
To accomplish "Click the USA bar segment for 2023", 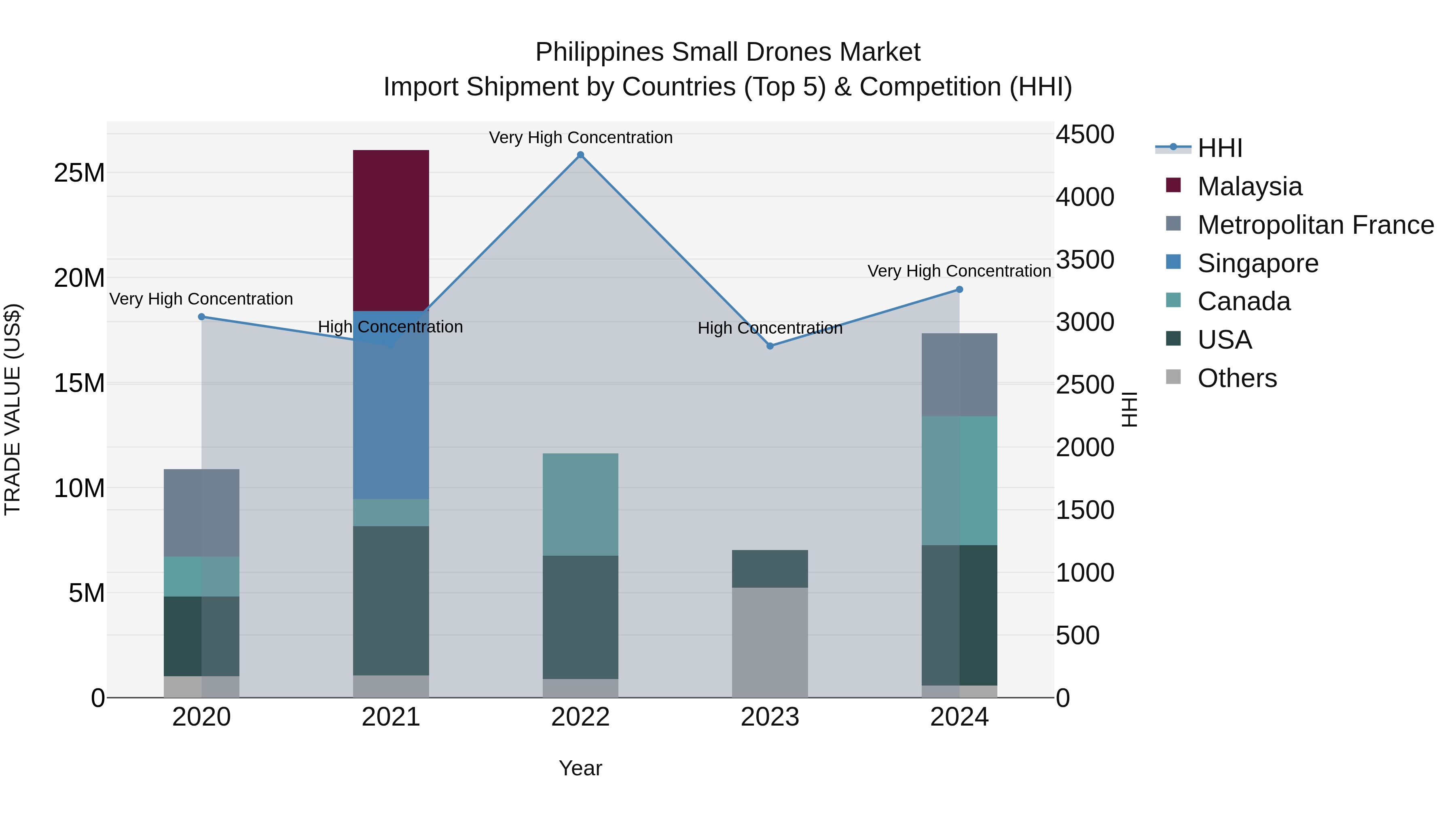I will pos(770,569).
